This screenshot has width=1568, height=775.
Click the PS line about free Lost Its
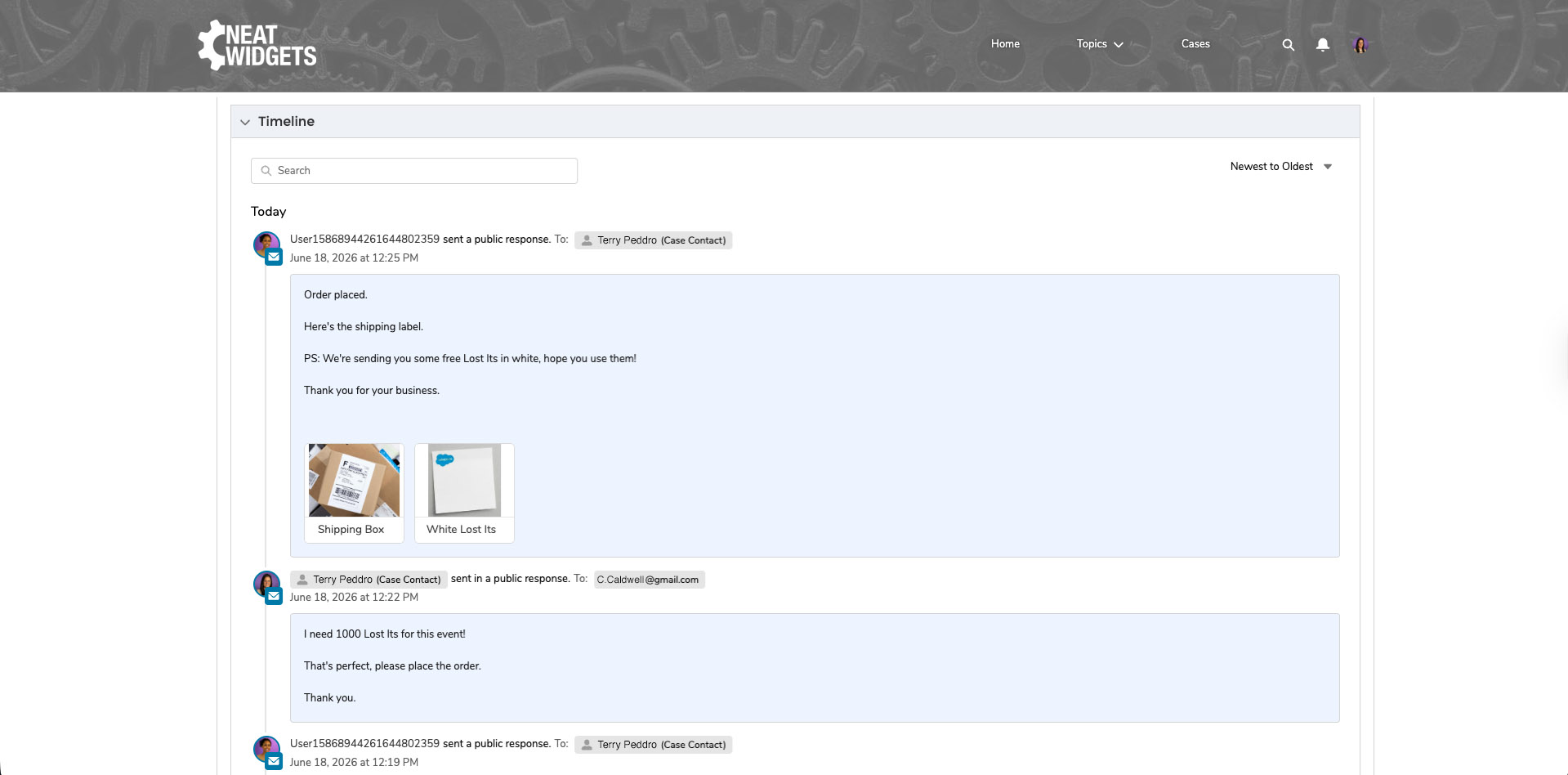[470, 359]
